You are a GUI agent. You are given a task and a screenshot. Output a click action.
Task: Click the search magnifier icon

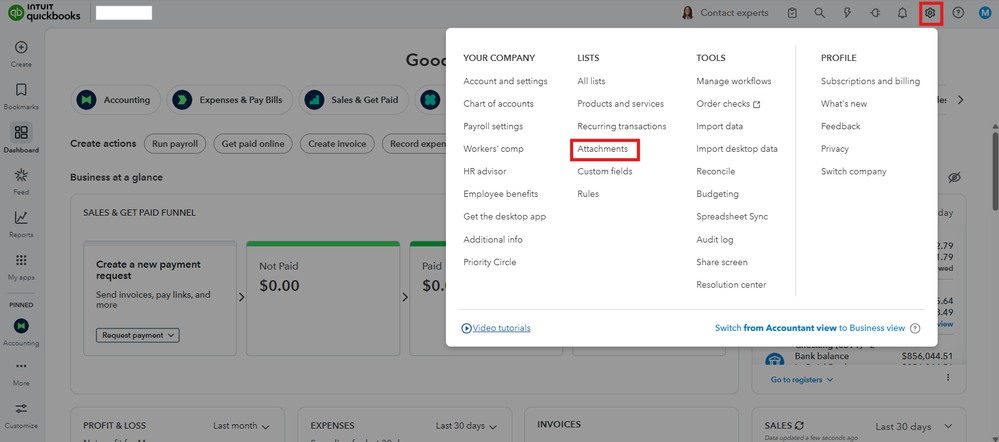tap(820, 13)
